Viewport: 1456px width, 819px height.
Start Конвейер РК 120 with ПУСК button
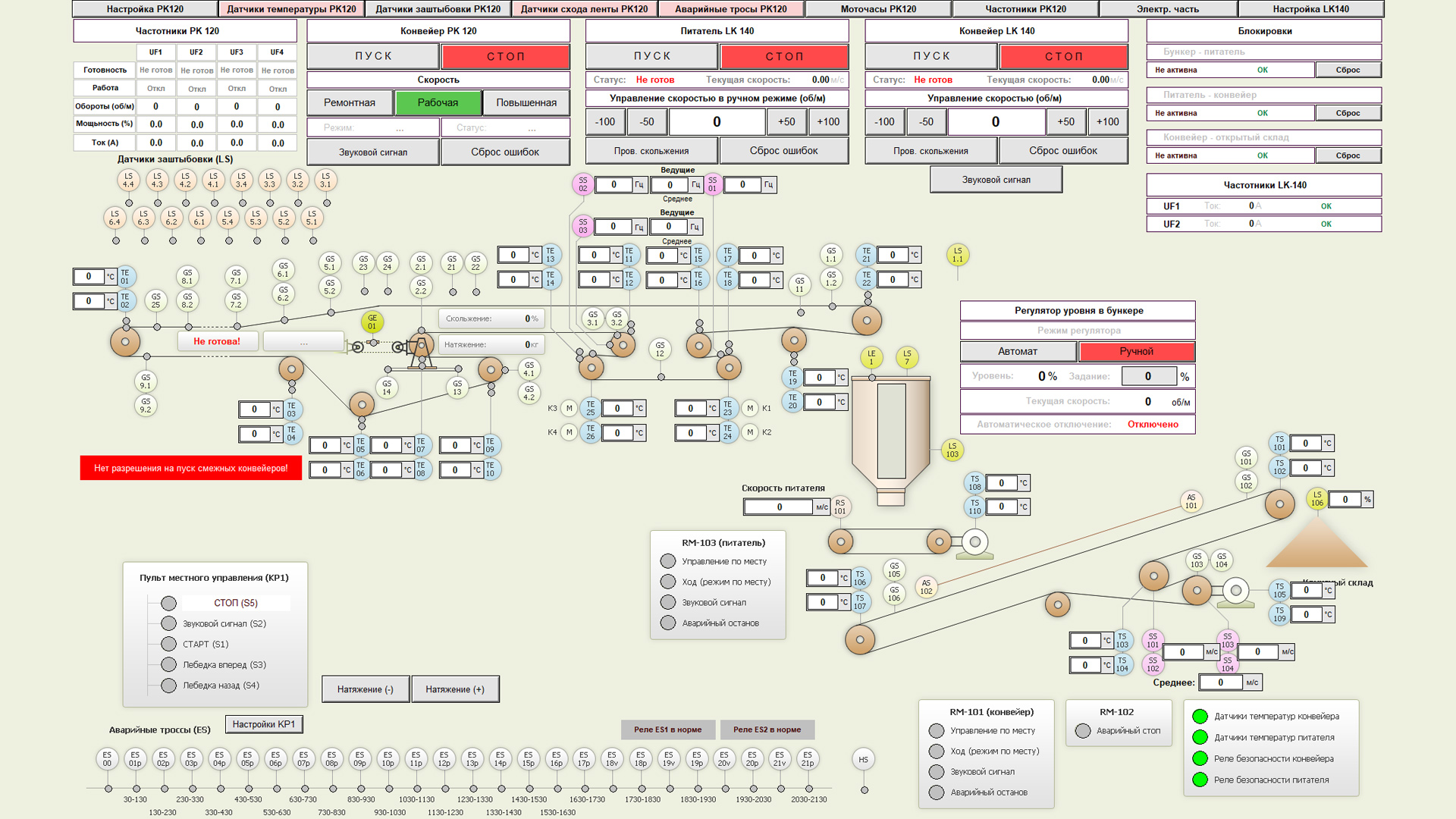click(373, 56)
